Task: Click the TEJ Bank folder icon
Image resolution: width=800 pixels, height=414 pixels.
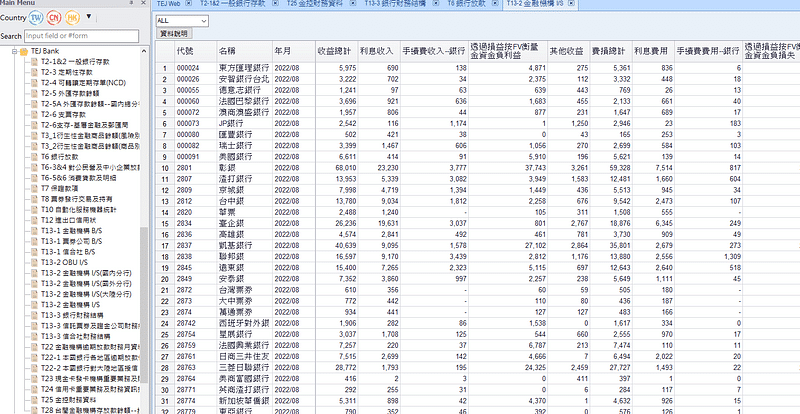Action: pos(24,50)
